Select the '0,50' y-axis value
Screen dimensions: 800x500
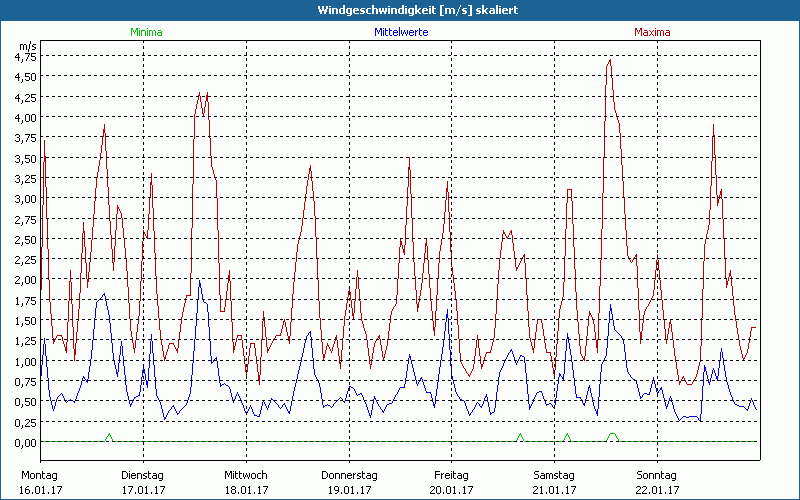(x=26, y=402)
